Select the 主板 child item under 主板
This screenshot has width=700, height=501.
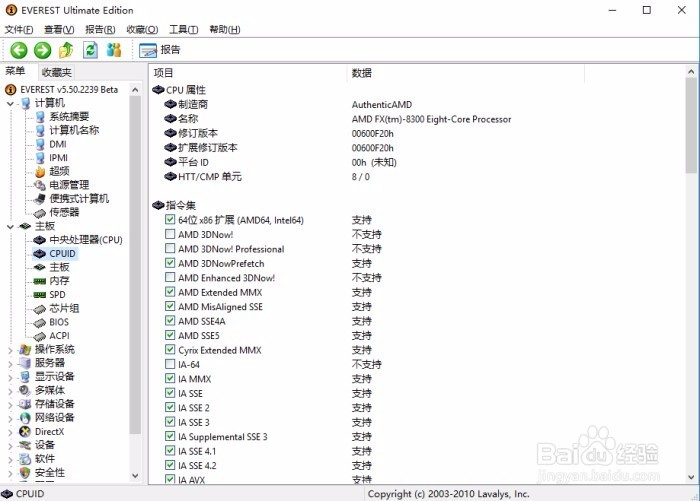(x=59, y=267)
